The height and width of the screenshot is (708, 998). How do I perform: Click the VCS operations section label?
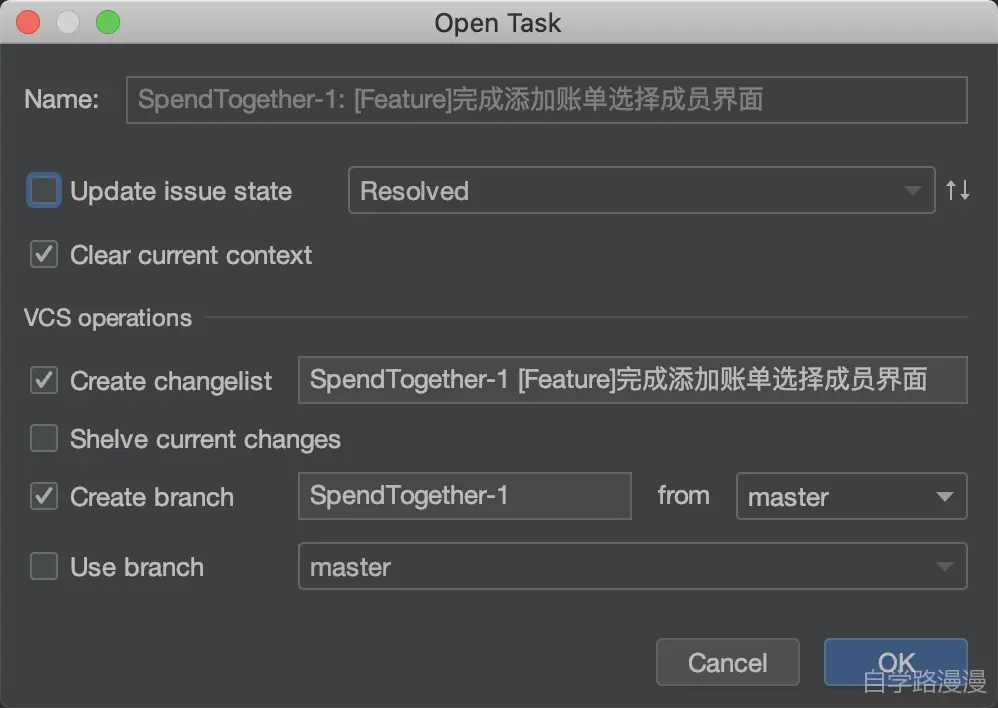(x=108, y=318)
